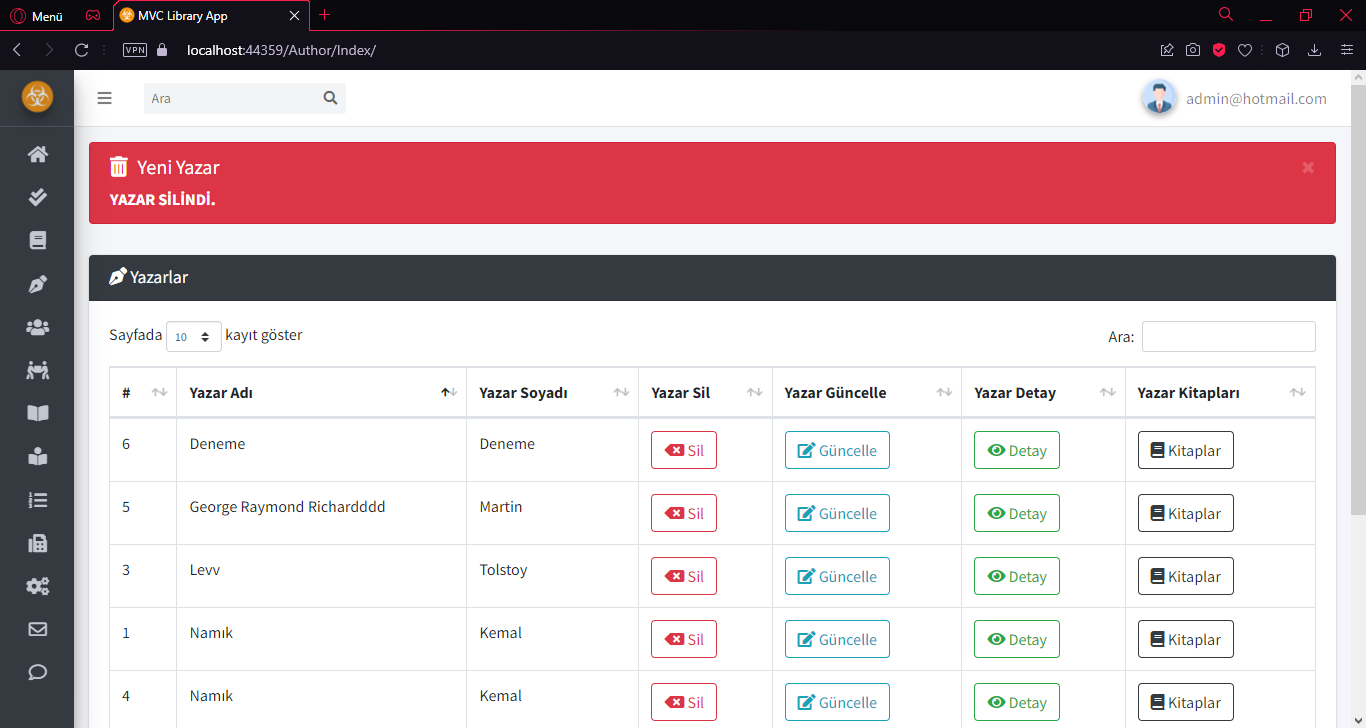Open the Easy Setup sliders icon
This screenshot has height=728, width=1366.
[x=1347, y=50]
